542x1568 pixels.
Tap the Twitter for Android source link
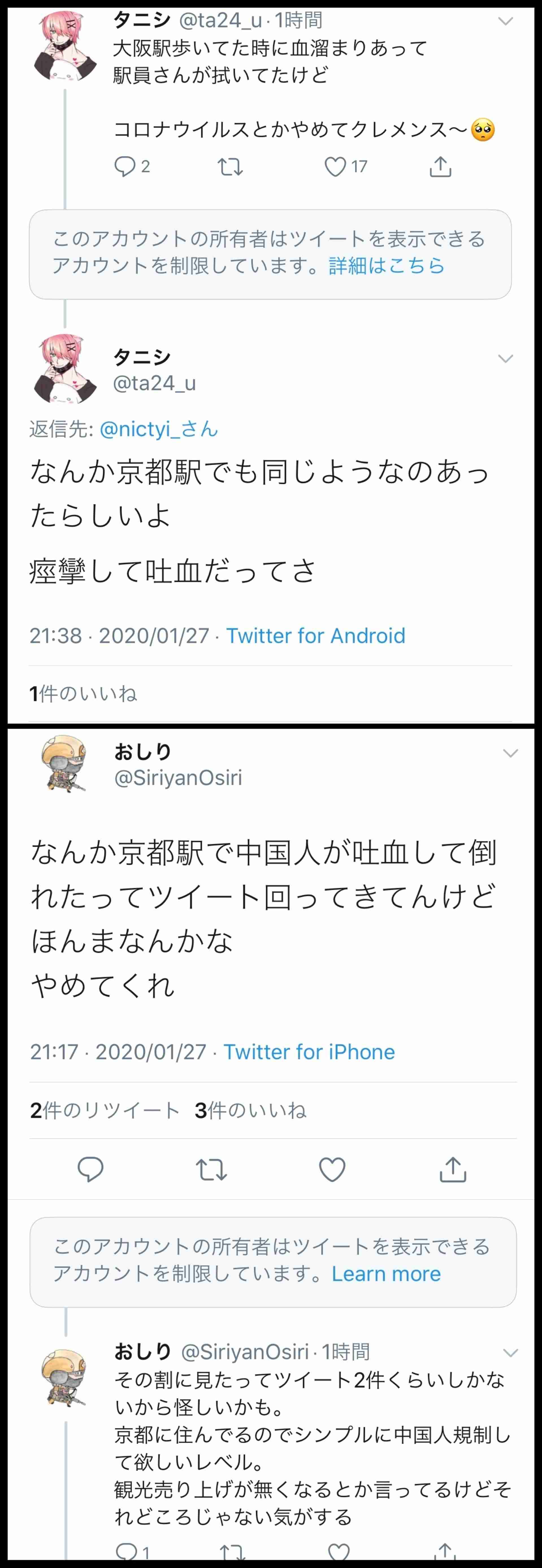click(315, 635)
